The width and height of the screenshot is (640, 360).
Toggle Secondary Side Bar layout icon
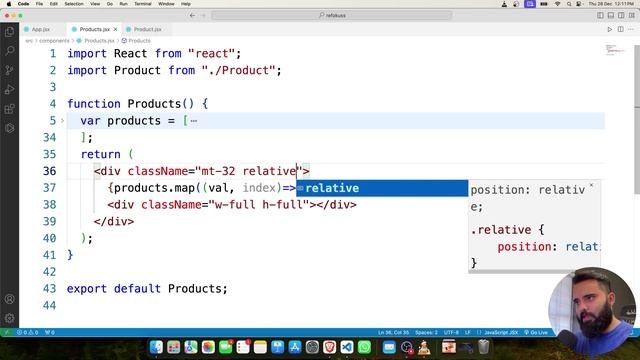621,16
